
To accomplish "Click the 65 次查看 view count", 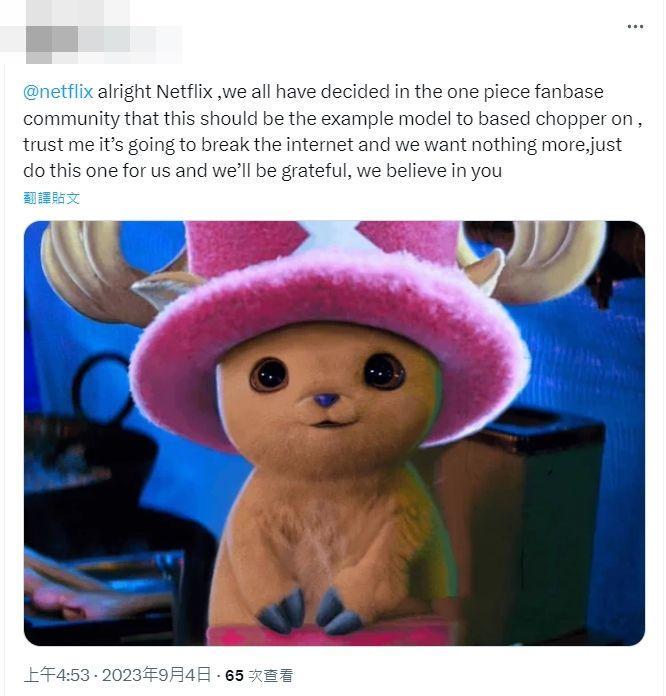I will pos(259,676).
